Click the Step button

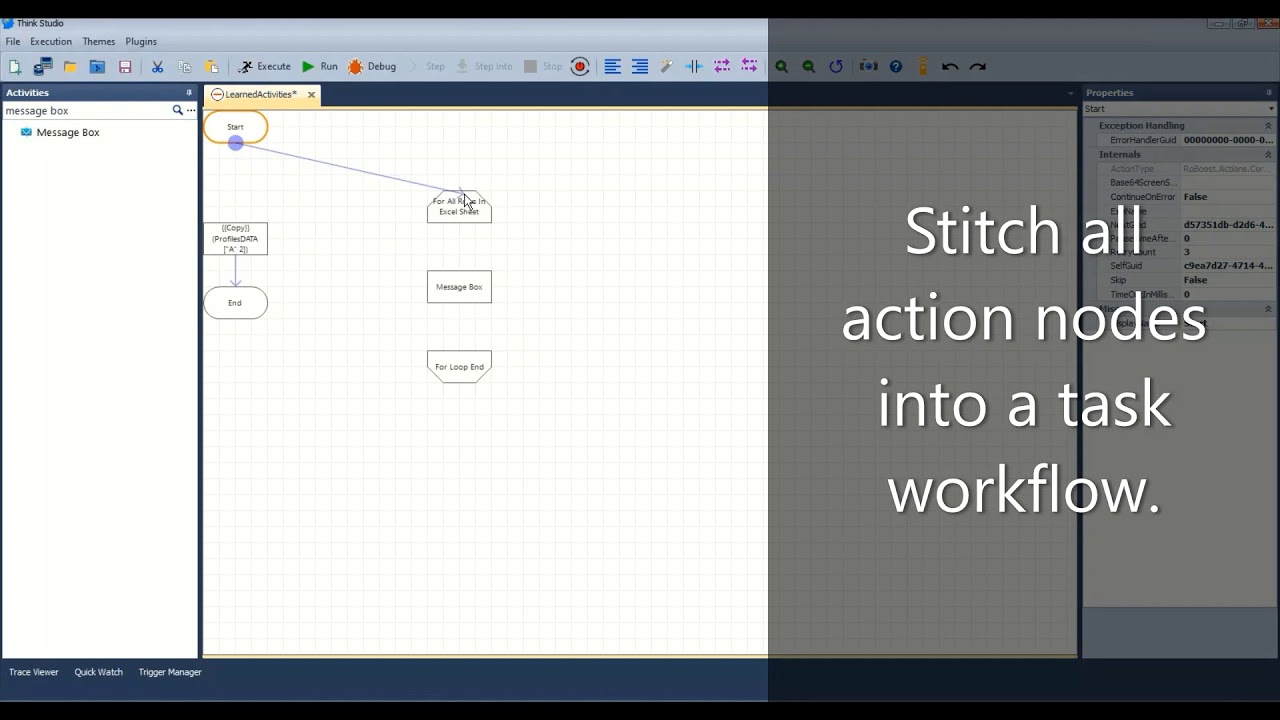(427, 67)
